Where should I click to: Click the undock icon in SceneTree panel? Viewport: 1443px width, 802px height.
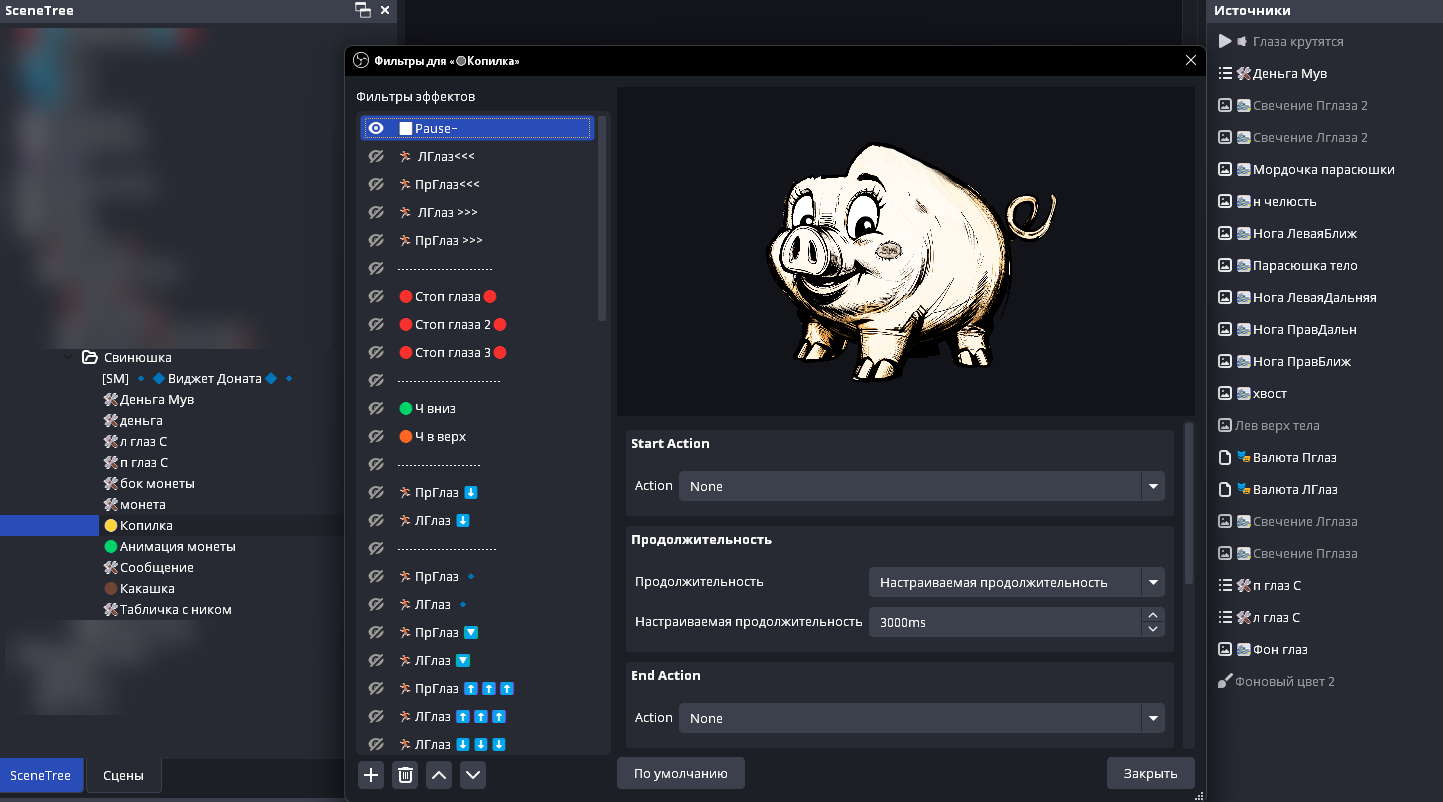(362, 10)
